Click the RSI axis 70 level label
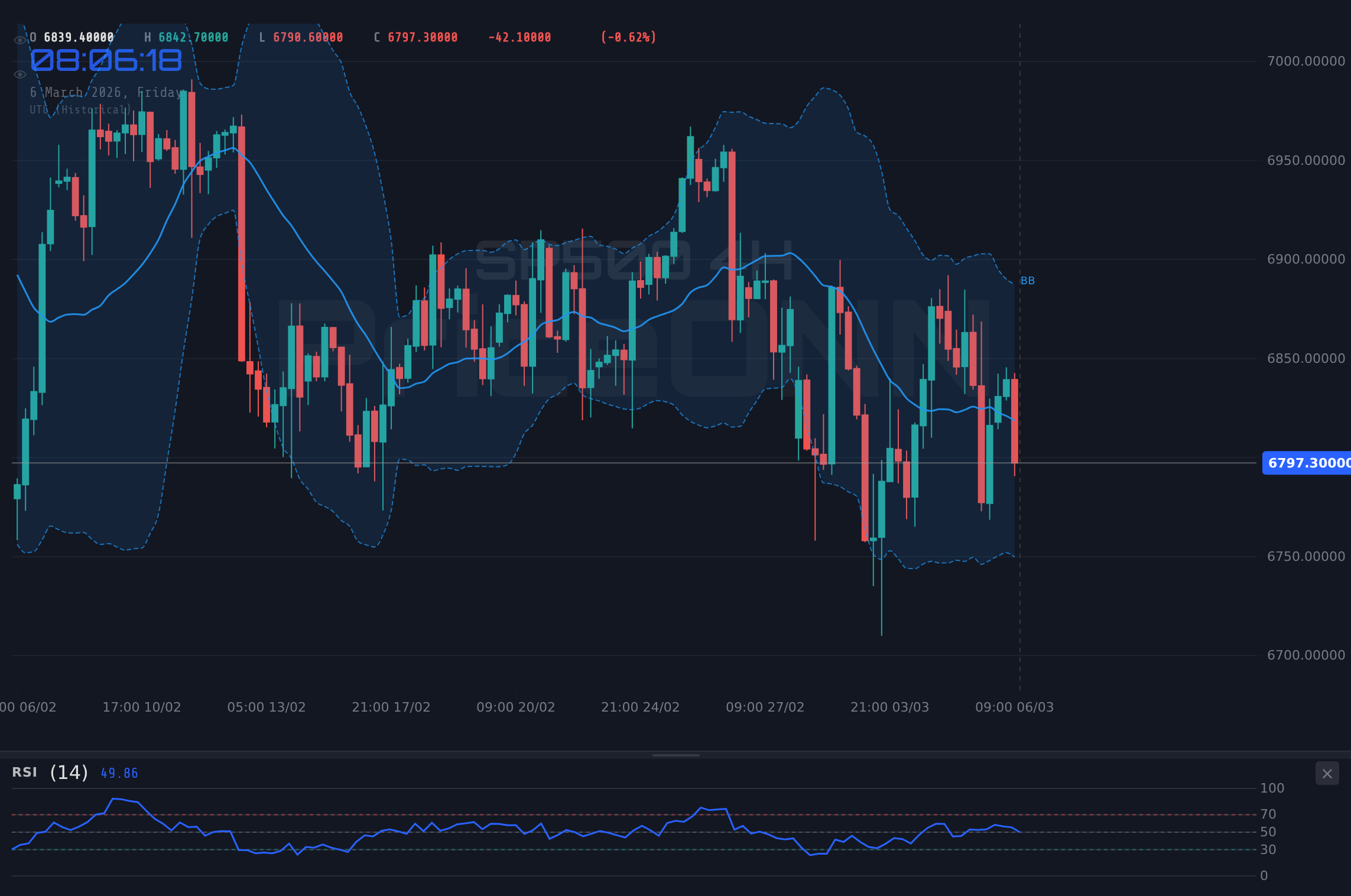1351x896 pixels. [1268, 814]
